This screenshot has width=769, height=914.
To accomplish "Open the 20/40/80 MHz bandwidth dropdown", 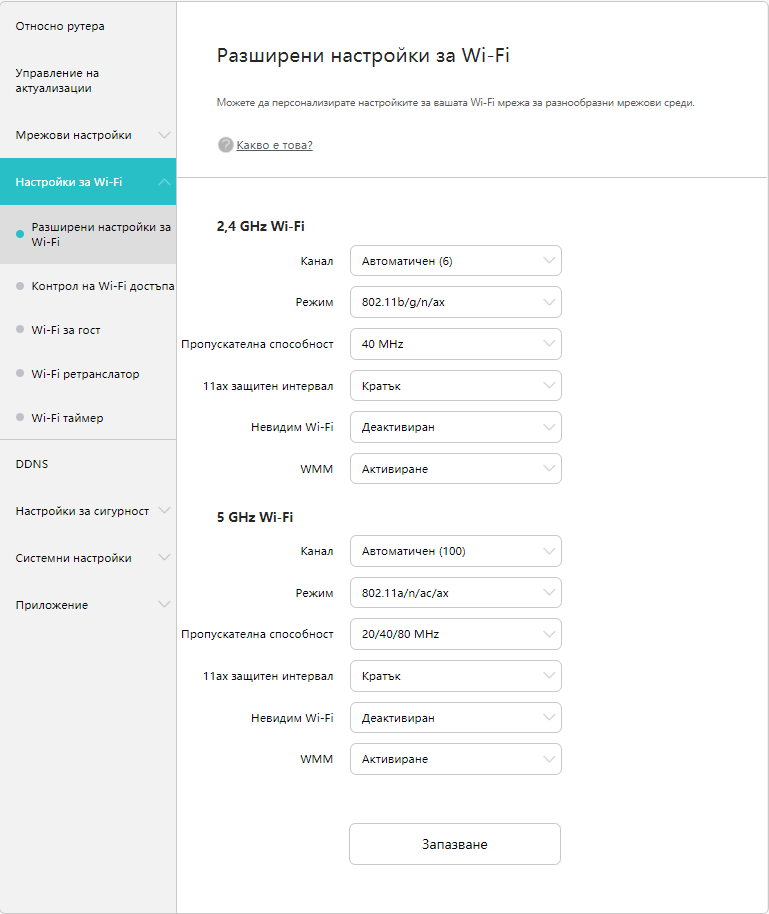I will tap(455, 634).
